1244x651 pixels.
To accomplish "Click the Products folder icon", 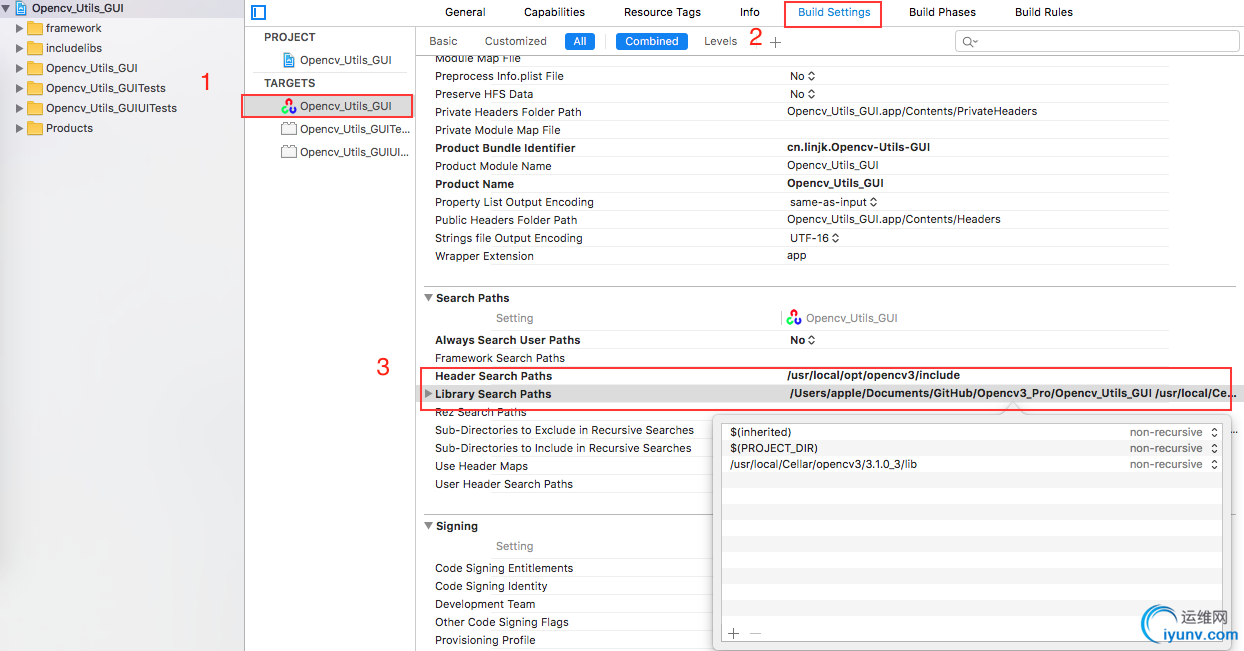I will pos(35,128).
